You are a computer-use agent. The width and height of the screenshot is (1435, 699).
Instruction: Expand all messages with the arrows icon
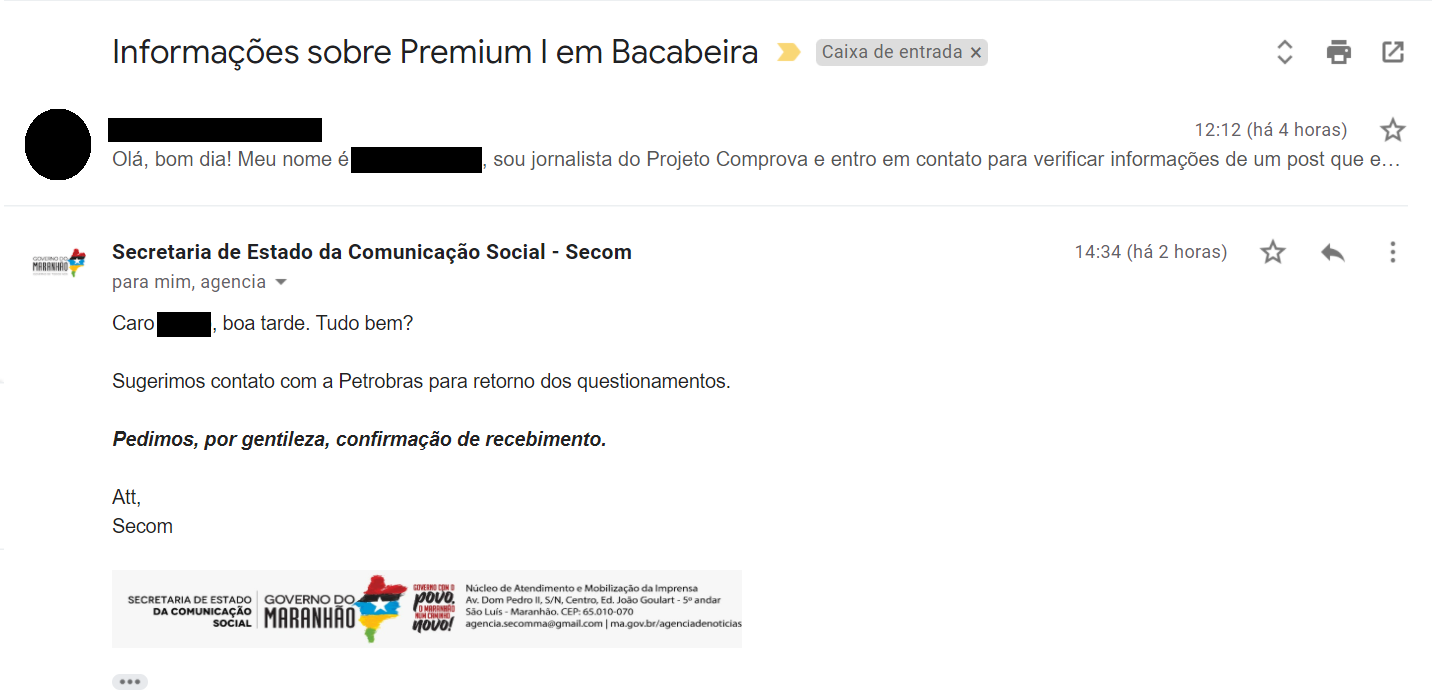1285,52
